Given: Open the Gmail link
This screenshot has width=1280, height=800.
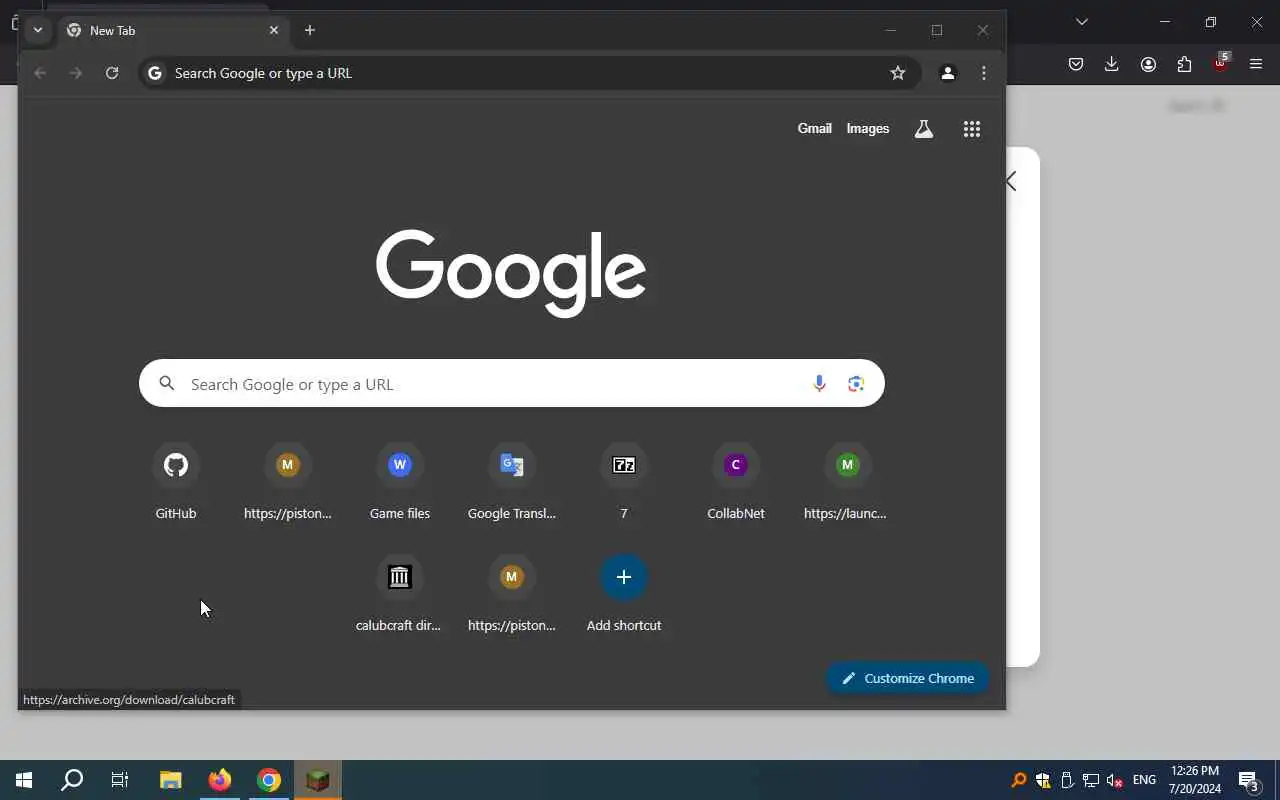Looking at the screenshot, I should point(814,129).
